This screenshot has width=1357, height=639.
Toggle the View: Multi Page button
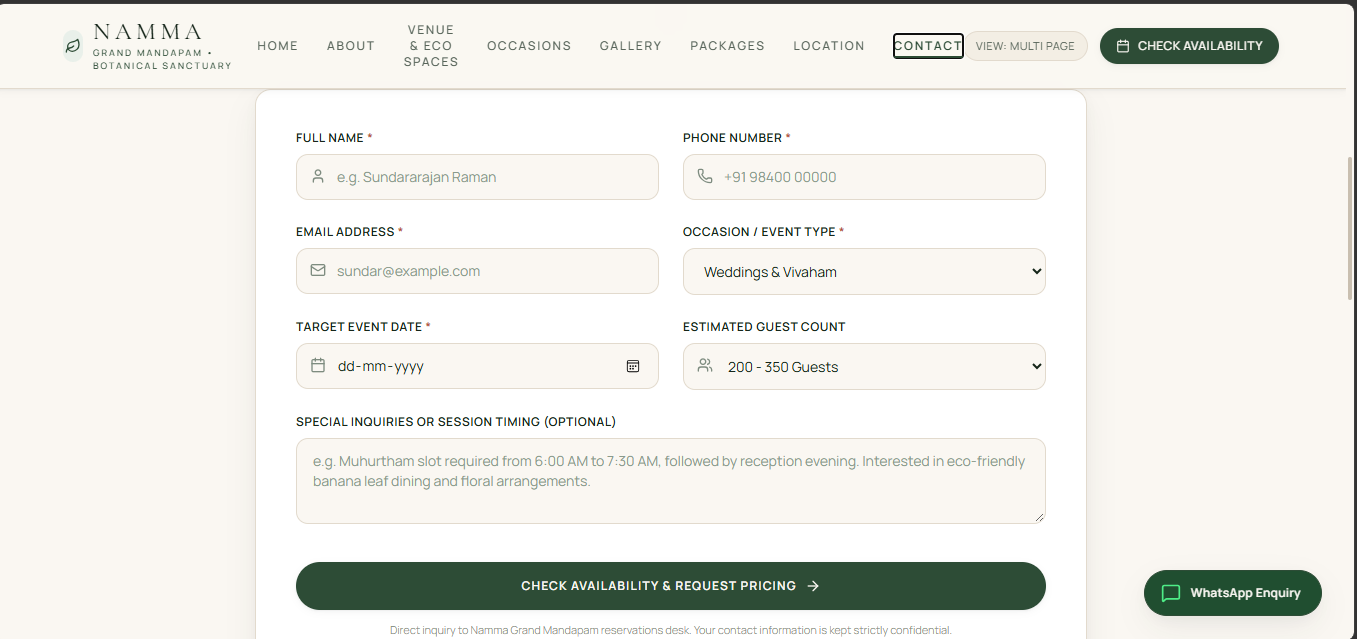pos(1025,46)
